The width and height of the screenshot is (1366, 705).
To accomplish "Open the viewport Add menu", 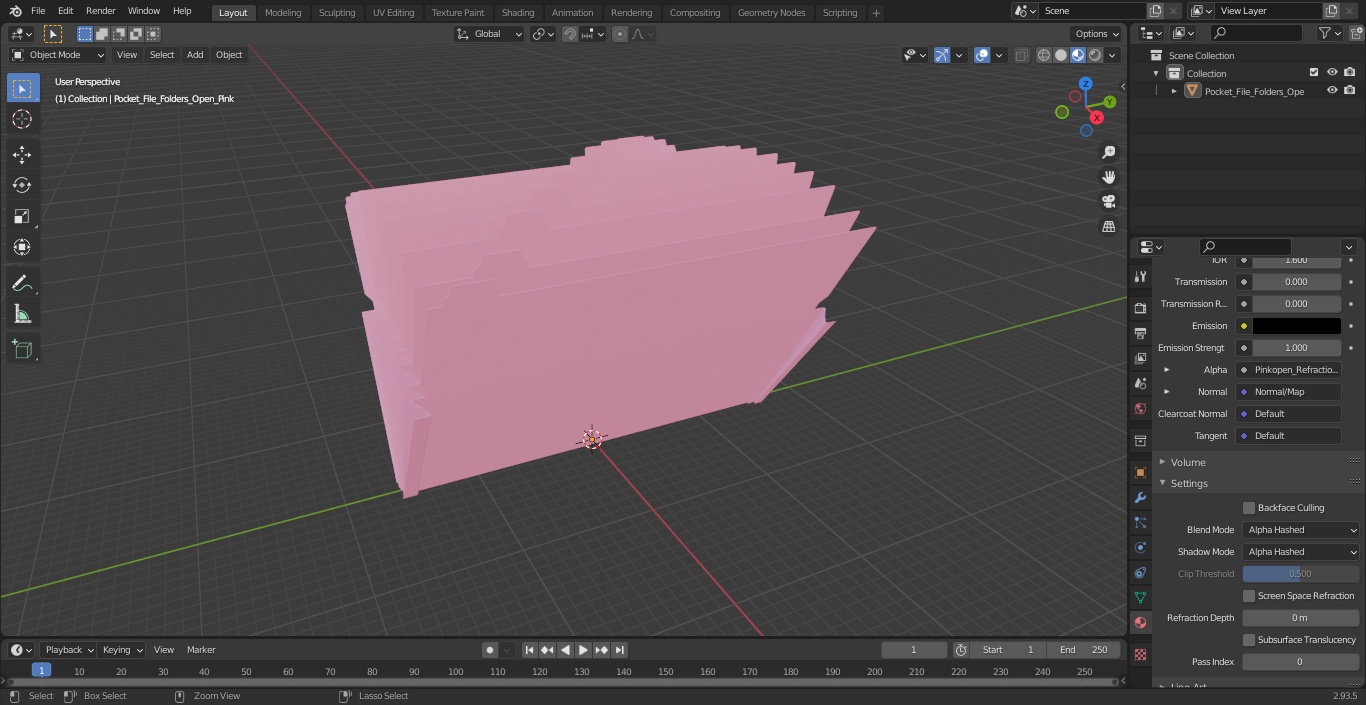I will [x=195, y=55].
